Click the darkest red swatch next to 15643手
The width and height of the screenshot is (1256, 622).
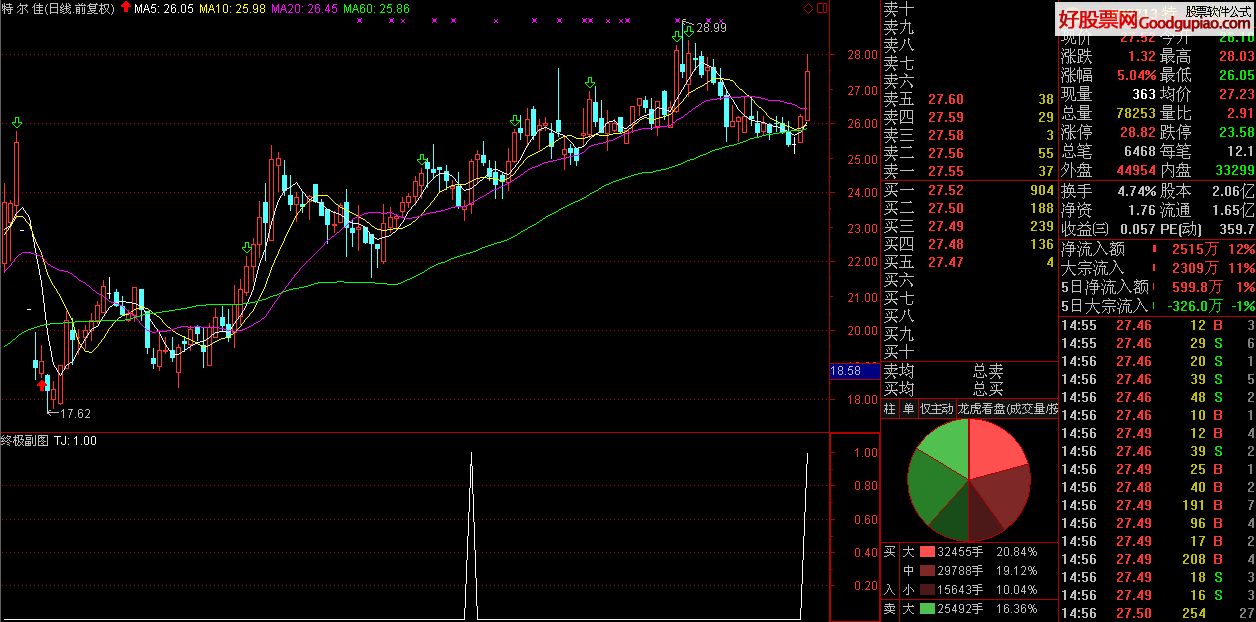point(926,589)
